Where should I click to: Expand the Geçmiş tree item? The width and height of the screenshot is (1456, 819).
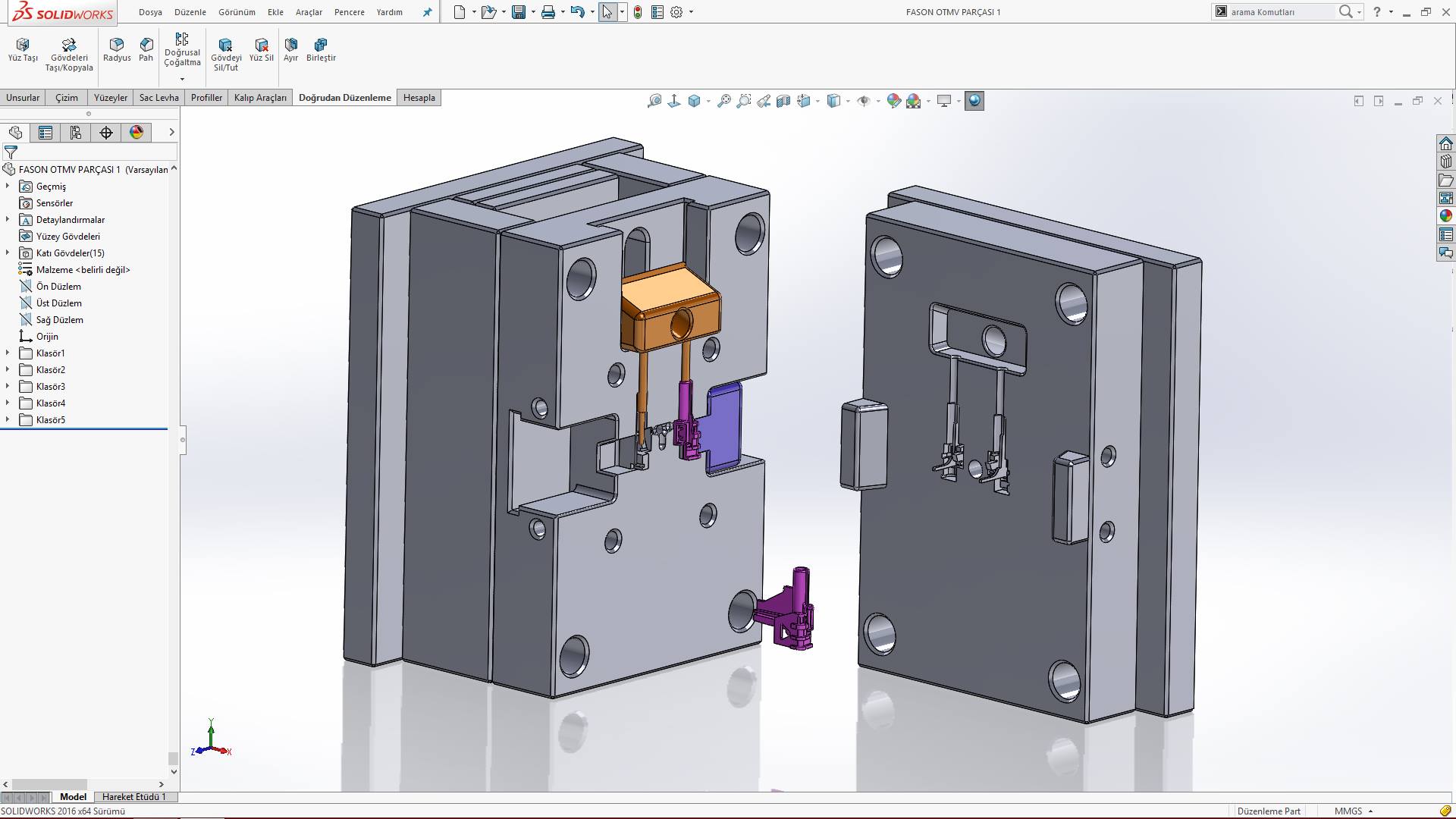(x=8, y=186)
